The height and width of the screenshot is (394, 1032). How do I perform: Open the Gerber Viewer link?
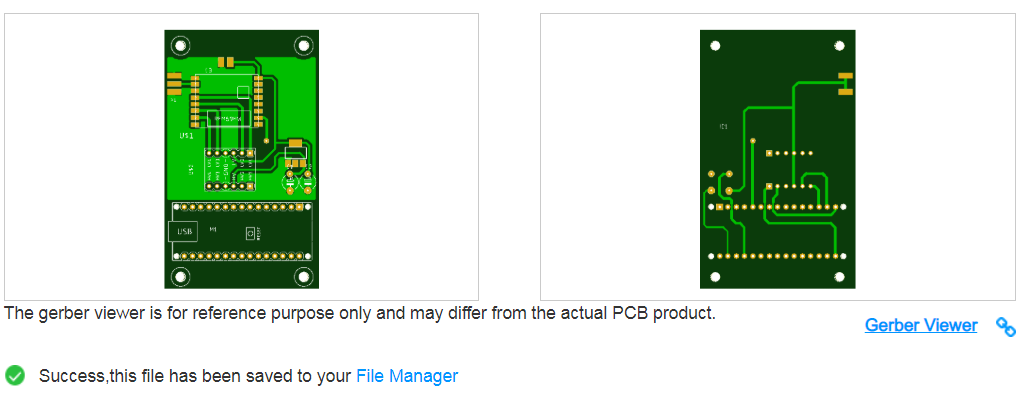point(921,326)
